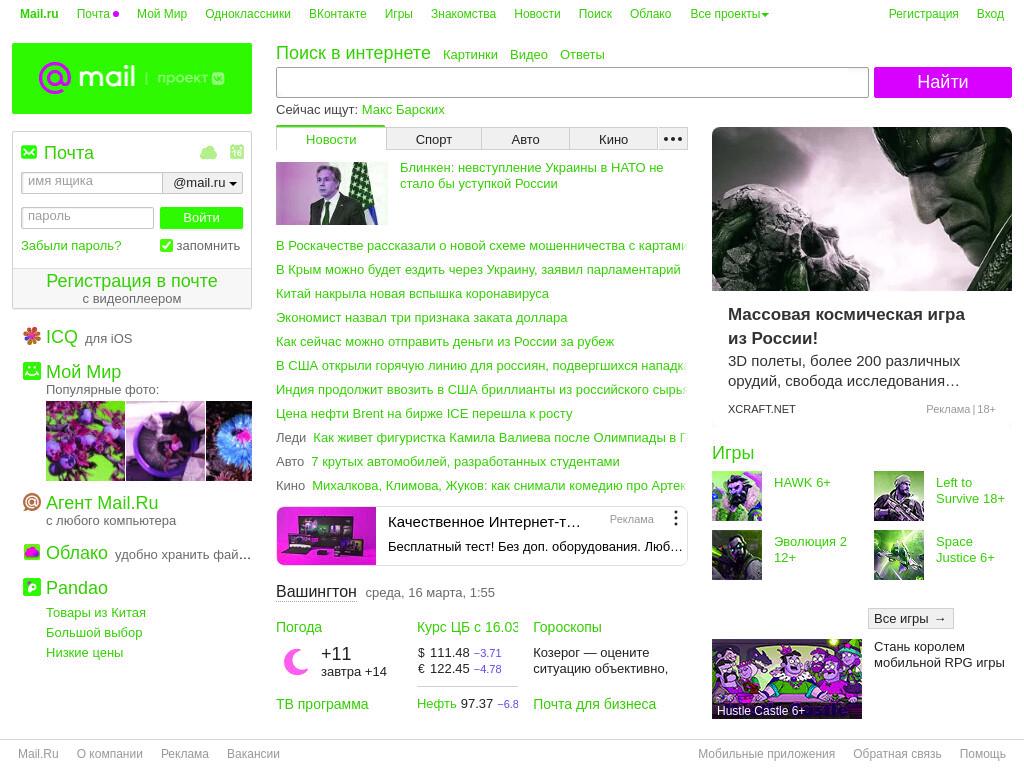Follow the Забыли пароль? link
Viewport: 1024px width, 768px height.
click(x=71, y=246)
